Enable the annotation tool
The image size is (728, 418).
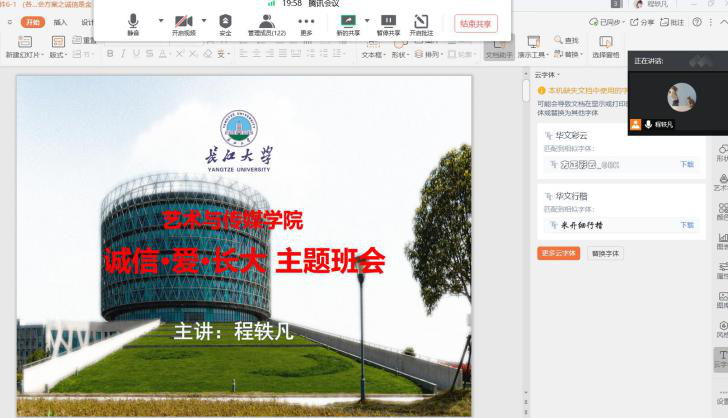pos(421,23)
